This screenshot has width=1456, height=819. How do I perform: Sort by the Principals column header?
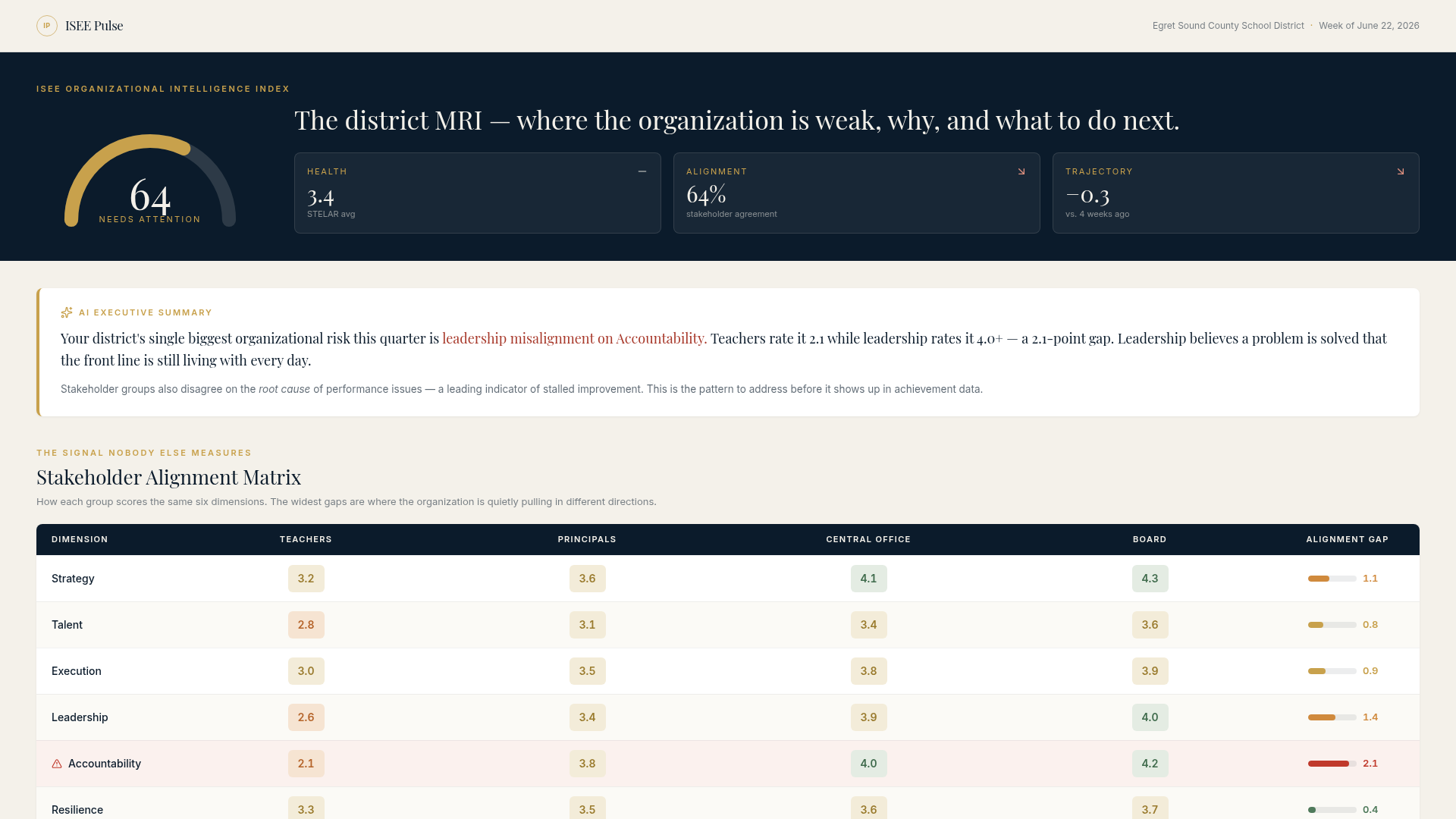click(587, 539)
